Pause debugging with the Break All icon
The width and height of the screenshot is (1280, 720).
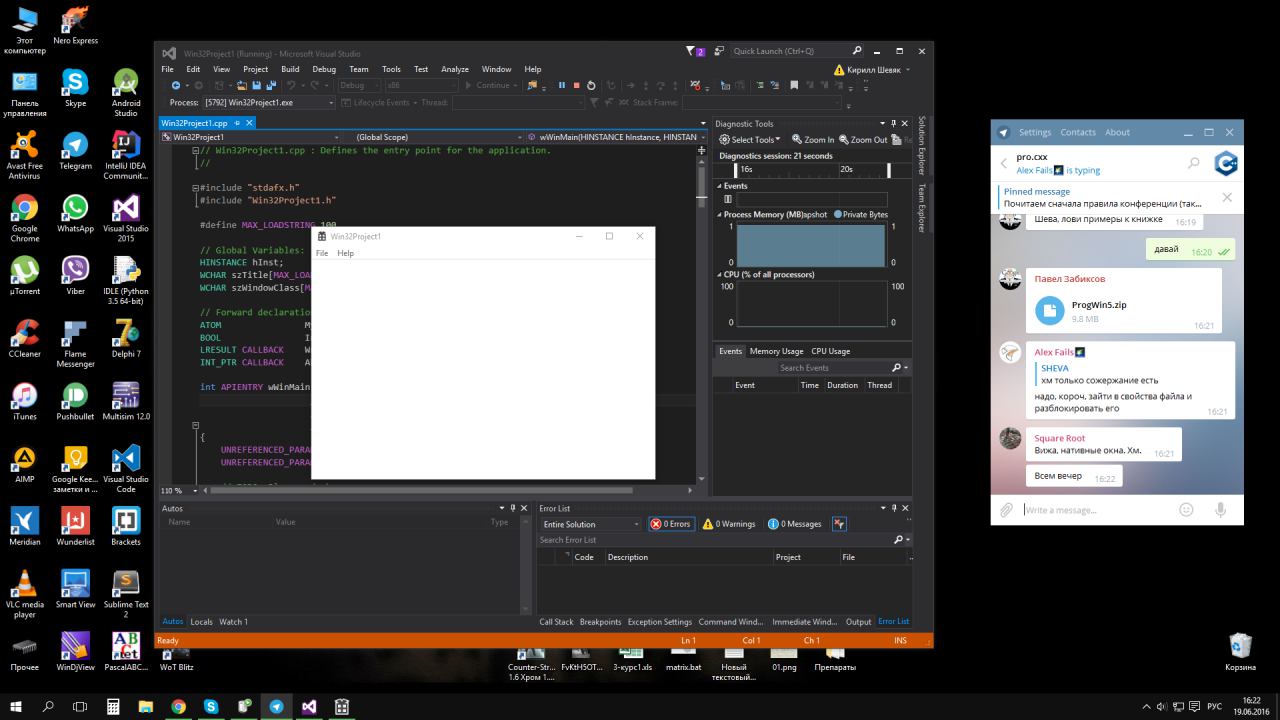click(562, 86)
